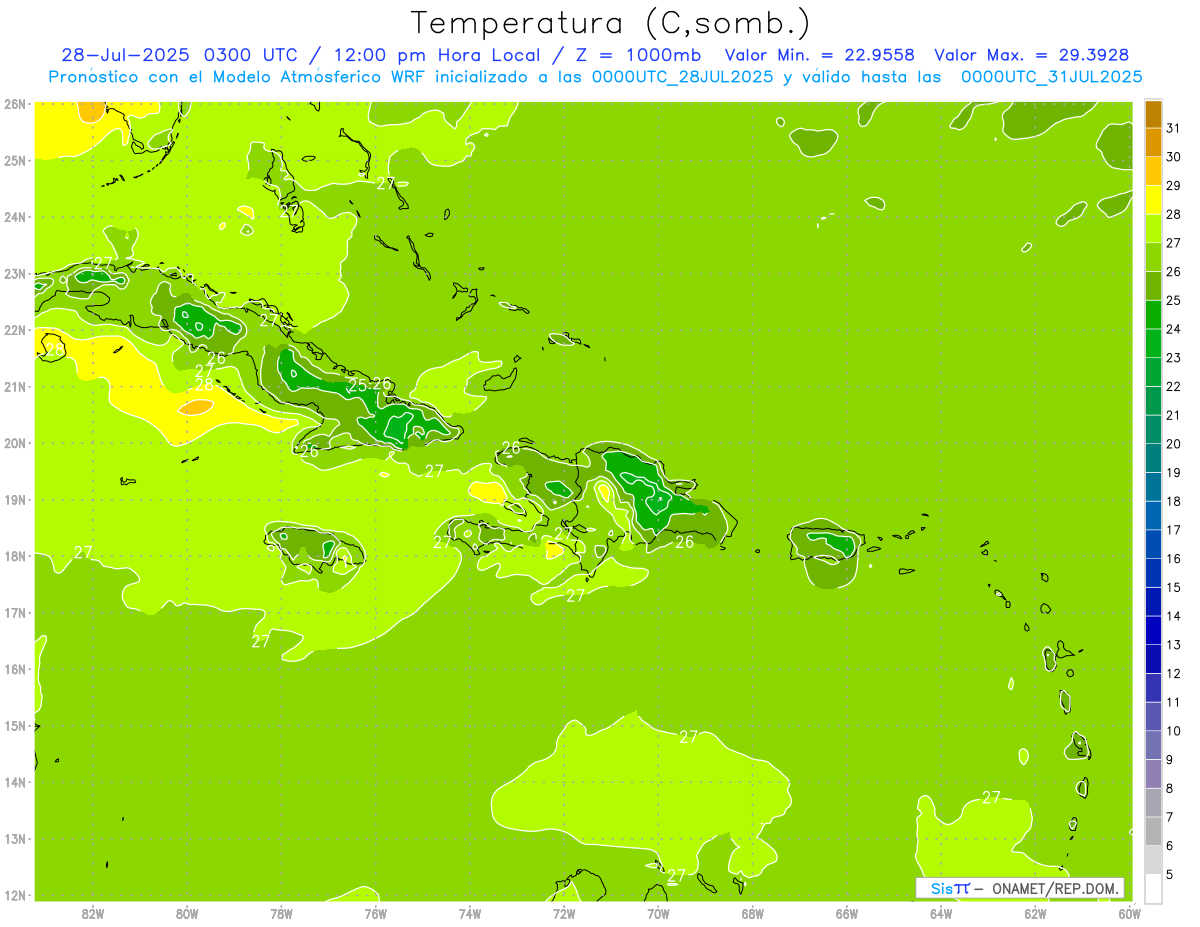The width and height of the screenshot is (1200, 927).
Task: Click the '25:26' contour label over eastern Cuba
Action: (370, 384)
